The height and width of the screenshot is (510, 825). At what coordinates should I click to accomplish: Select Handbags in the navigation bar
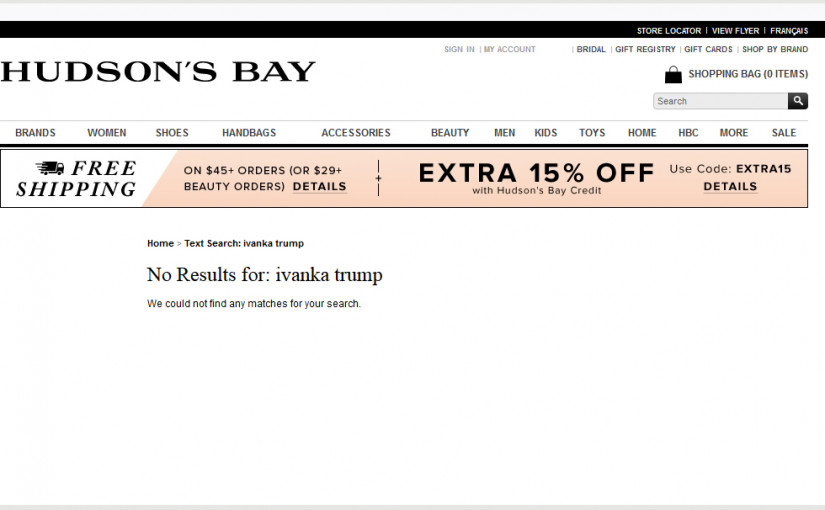249,133
